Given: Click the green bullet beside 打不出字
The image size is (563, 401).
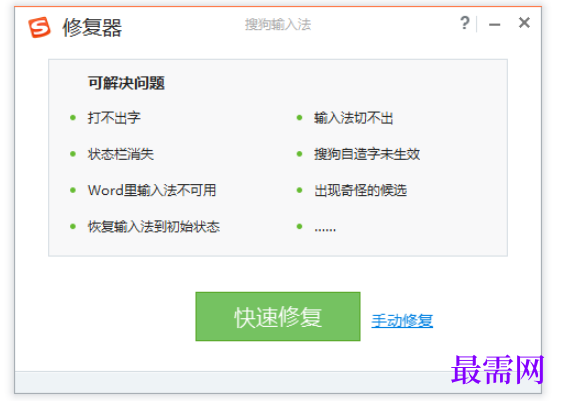Looking at the screenshot, I should click(73, 118).
